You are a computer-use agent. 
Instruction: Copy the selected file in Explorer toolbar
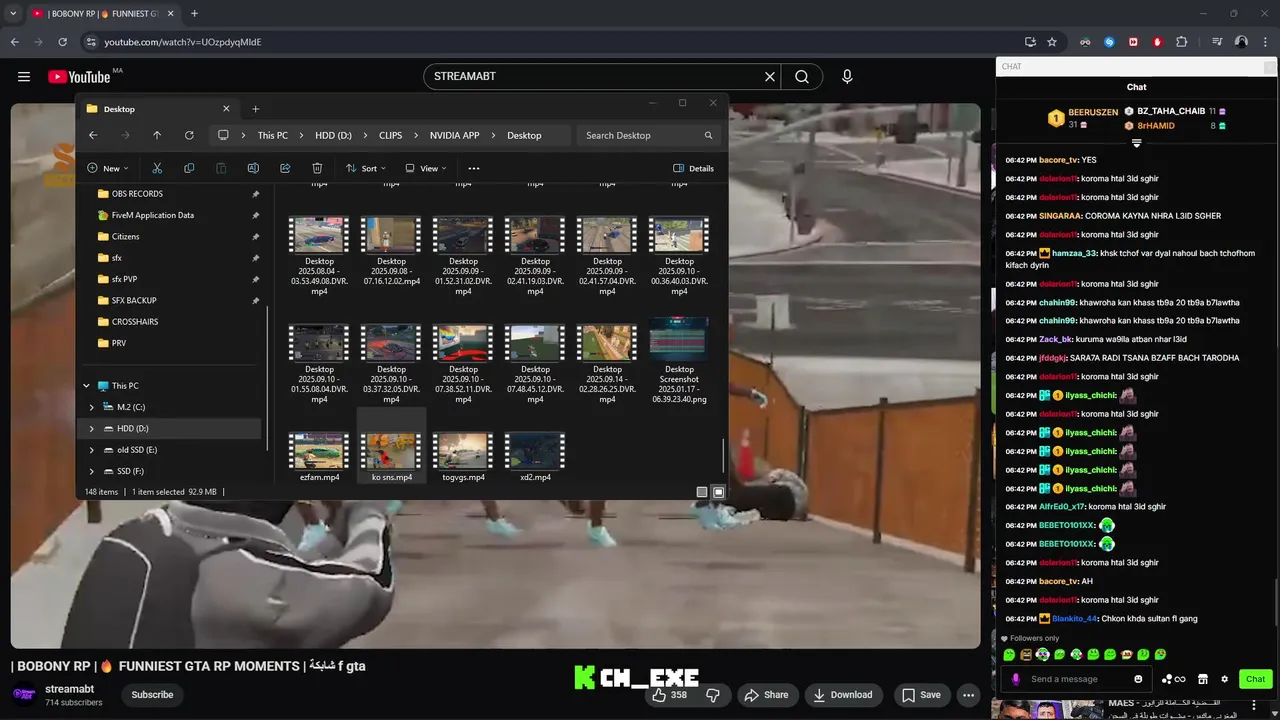point(189,168)
